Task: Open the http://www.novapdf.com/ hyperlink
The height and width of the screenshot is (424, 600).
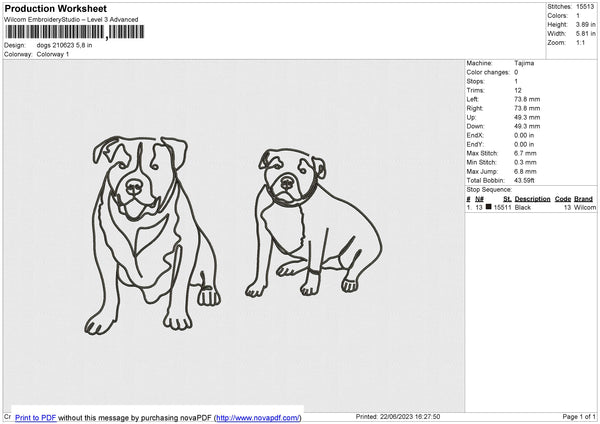Action: point(258,417)
